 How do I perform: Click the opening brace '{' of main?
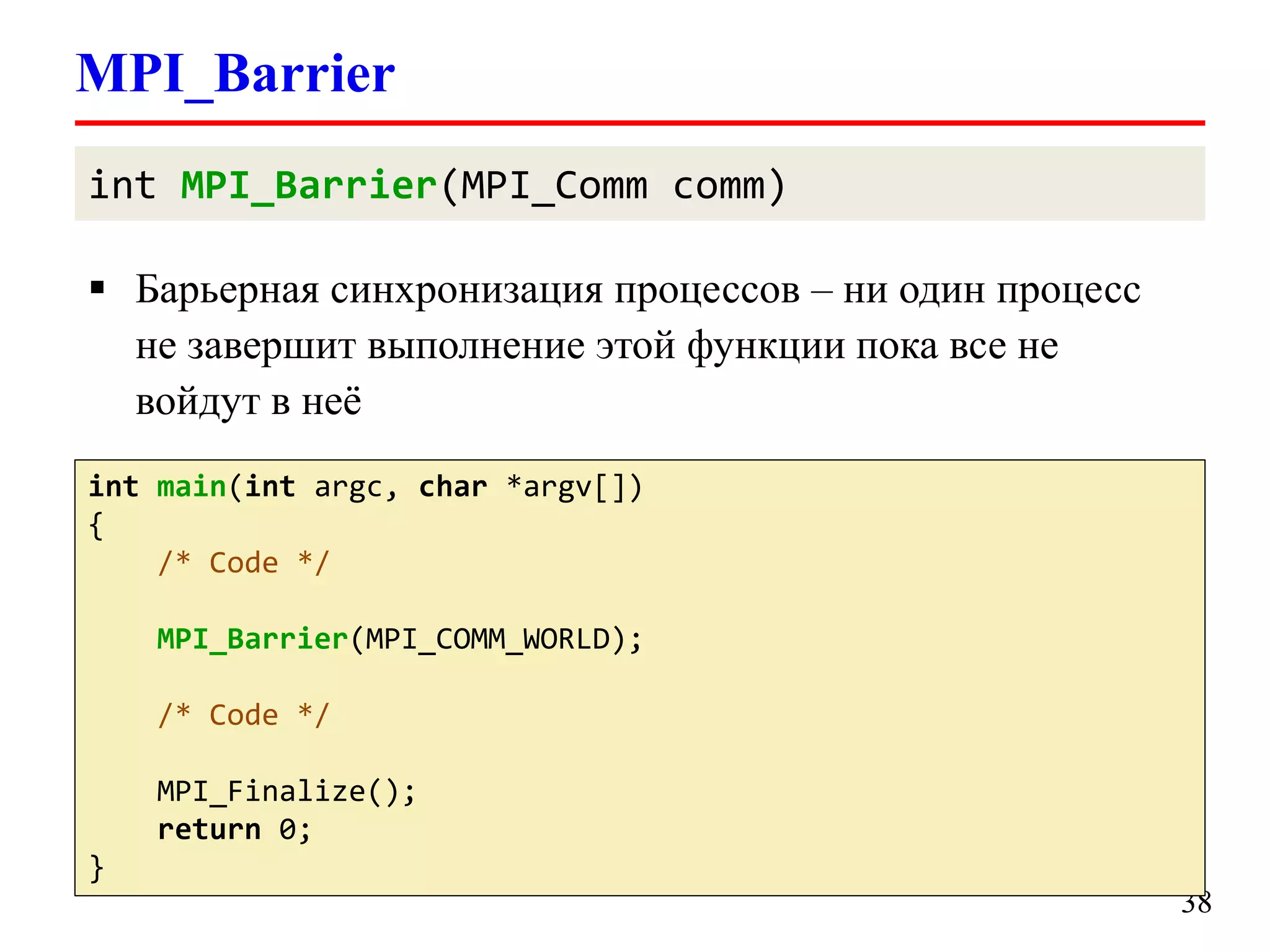[x=96, y=526]
